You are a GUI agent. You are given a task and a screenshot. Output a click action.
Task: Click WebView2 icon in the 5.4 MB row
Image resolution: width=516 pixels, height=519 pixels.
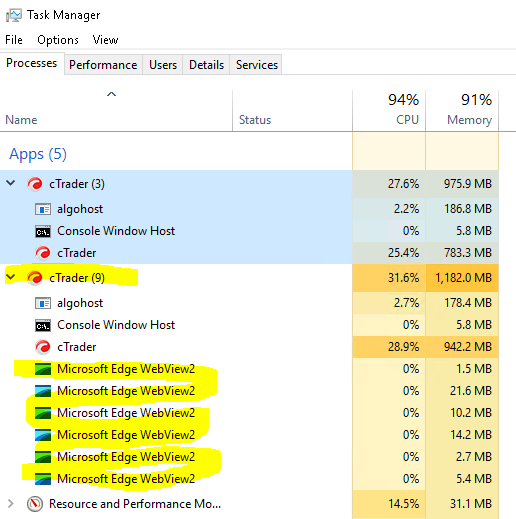coord(43,479)
